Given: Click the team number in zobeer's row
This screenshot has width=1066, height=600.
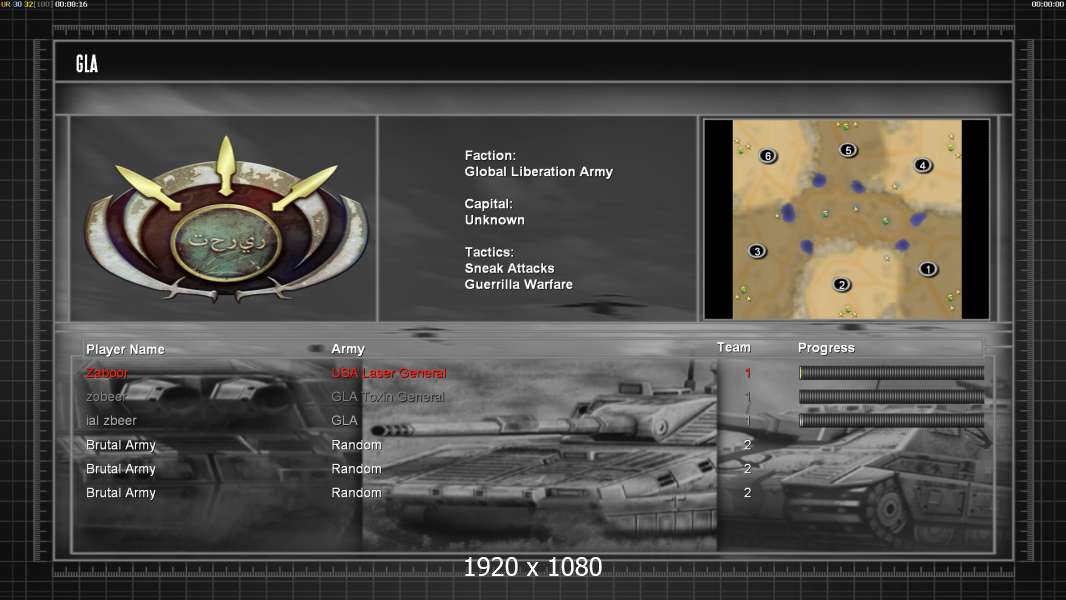Looking at the screenshot, I should pos(748,397).
